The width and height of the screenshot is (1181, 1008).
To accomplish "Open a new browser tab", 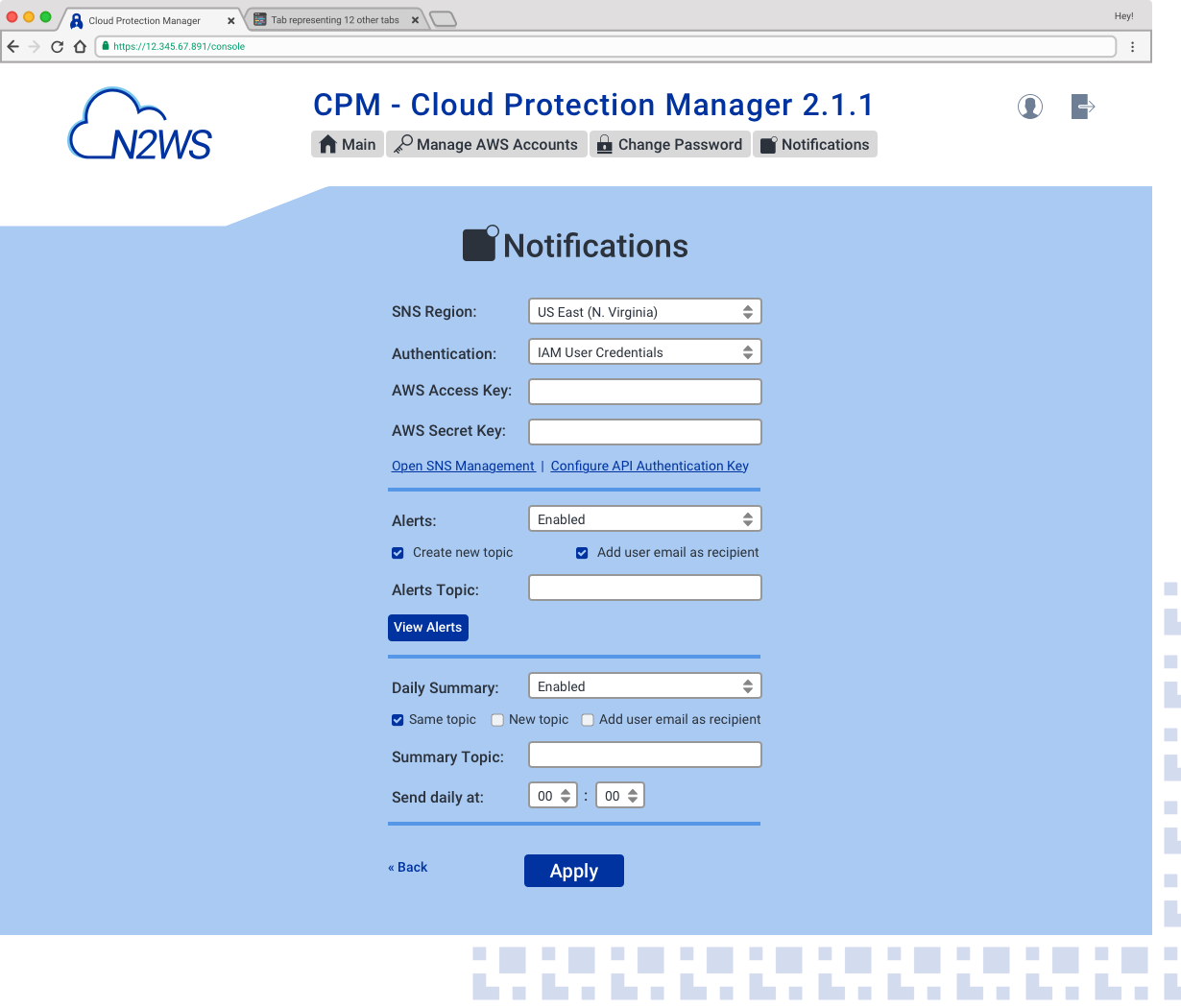I will point(443,19).
